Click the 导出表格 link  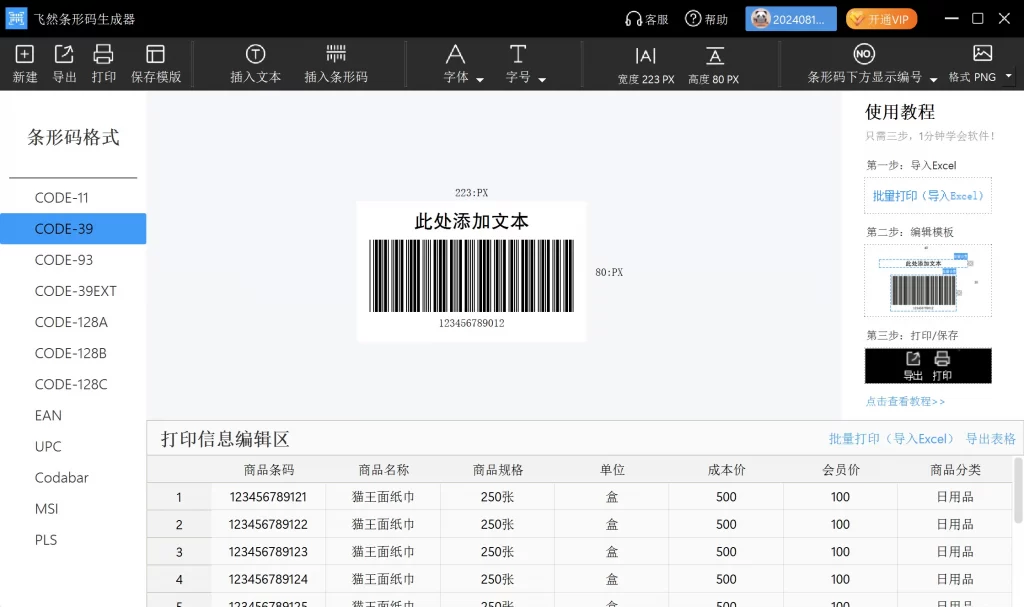[x=991, y=439]
